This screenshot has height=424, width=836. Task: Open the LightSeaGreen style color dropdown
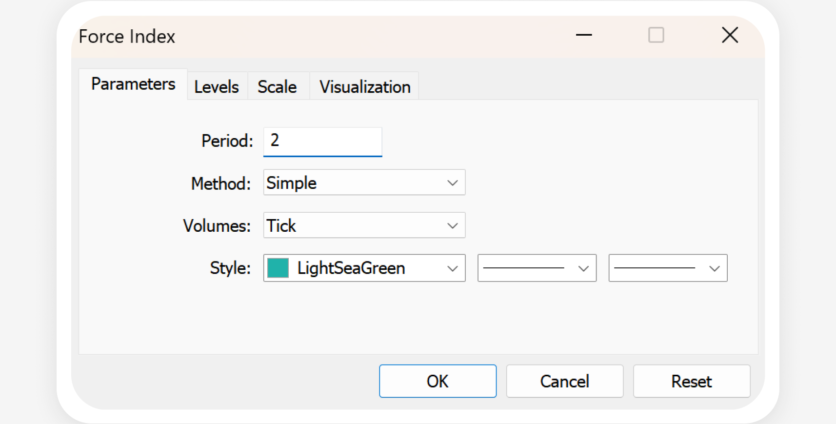click(x=364, y=268)
